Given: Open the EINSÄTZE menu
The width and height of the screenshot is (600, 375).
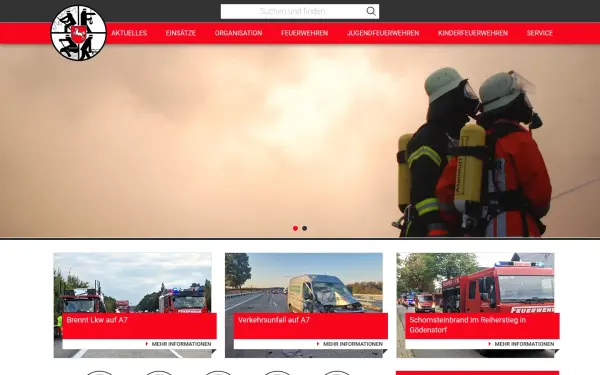Looking at the screenshot, I should (181, 33).
